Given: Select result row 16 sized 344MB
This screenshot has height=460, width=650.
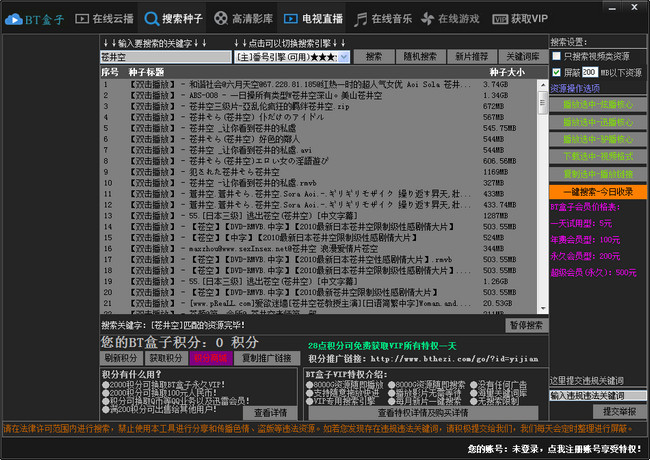Looking at the screenshot, I should pyautogui.click(x=318, y=249).
